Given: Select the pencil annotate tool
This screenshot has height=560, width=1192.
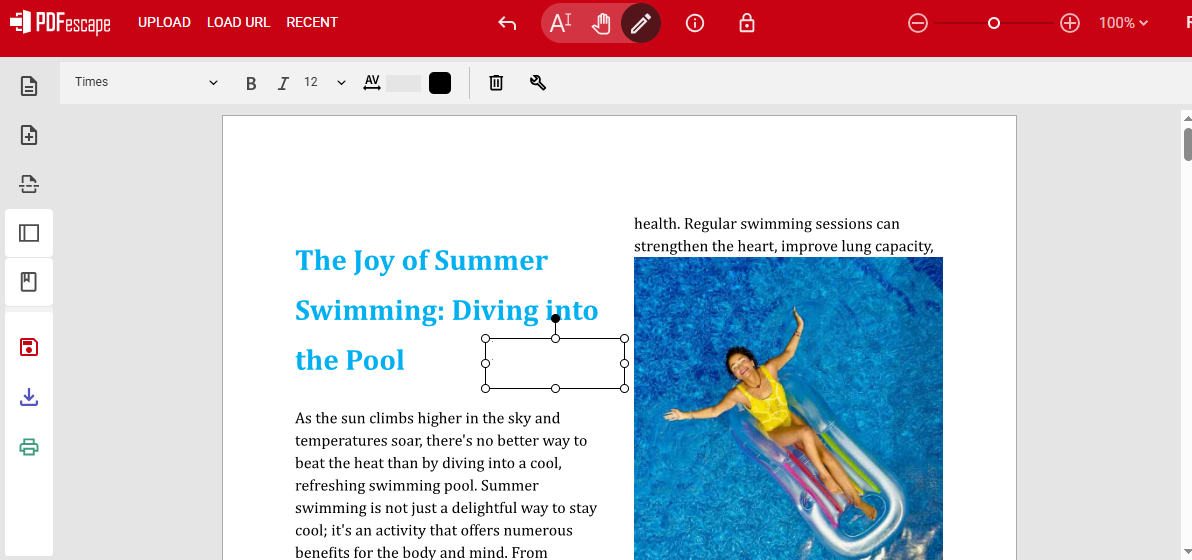Looking at the screenshot, I should tap(641, 23).
